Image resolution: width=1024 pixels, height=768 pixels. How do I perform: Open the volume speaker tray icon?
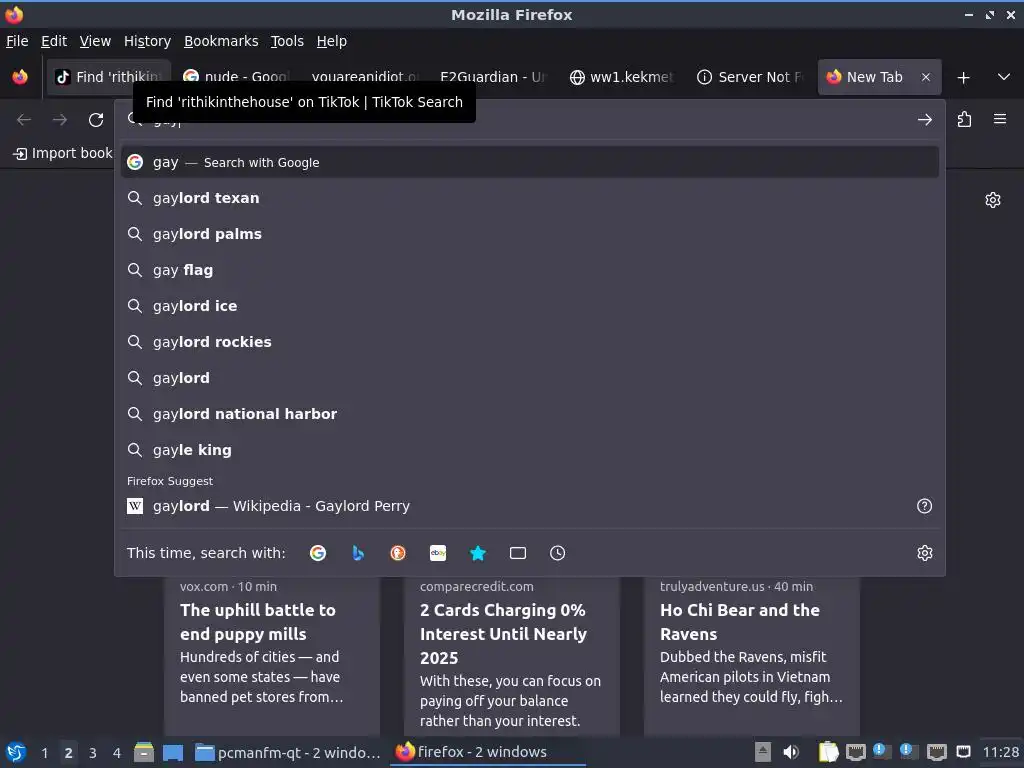[x=790, y=752]
